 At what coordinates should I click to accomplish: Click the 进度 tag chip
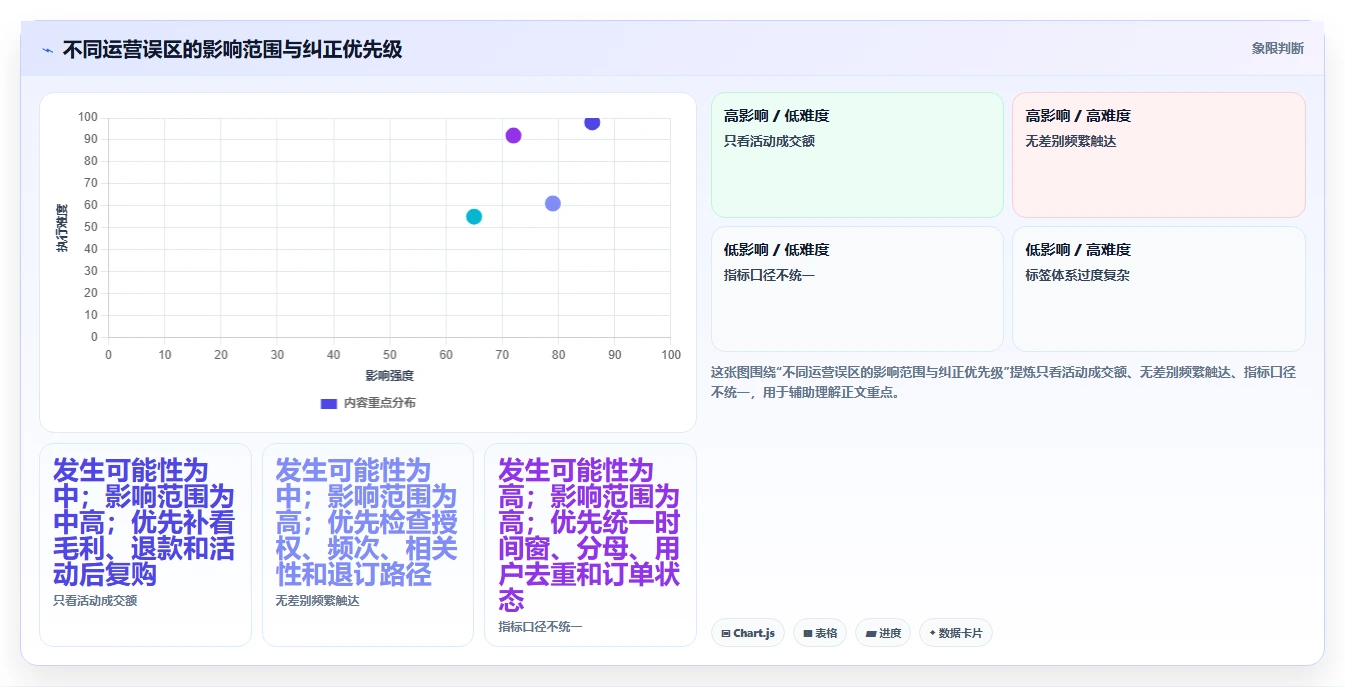click(883, 633)
